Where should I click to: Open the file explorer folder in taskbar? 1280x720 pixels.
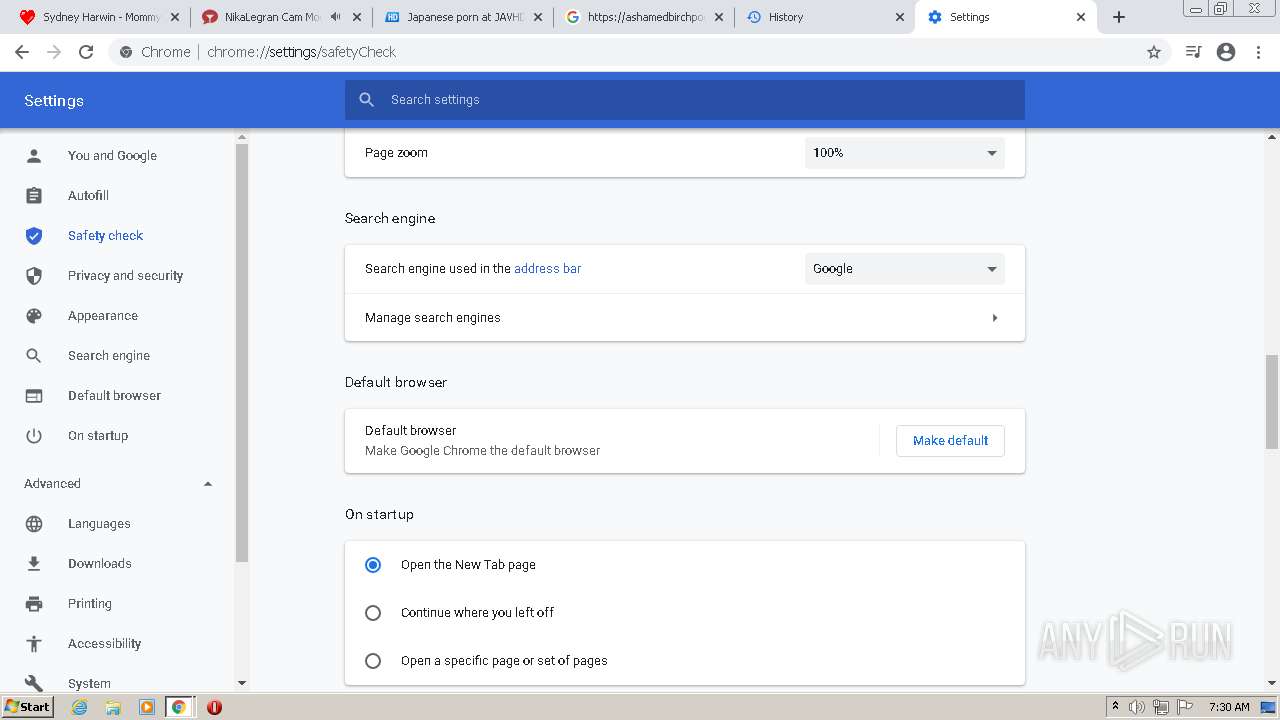coord(113,707)
